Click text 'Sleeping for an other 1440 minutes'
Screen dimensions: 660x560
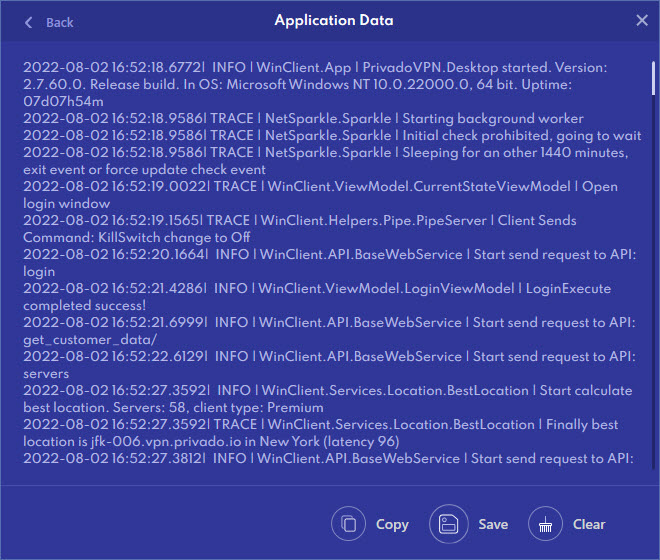click(515, 152)
